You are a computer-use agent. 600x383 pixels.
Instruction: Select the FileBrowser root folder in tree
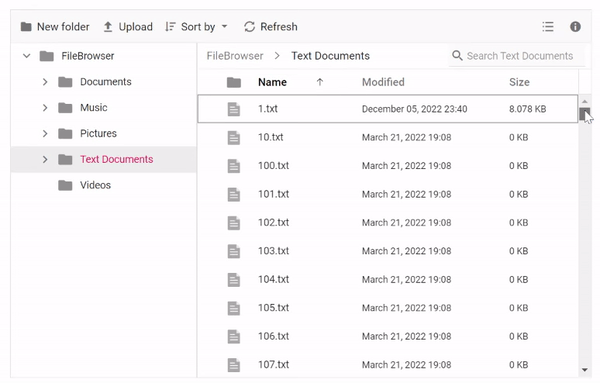tap(88, 56)
